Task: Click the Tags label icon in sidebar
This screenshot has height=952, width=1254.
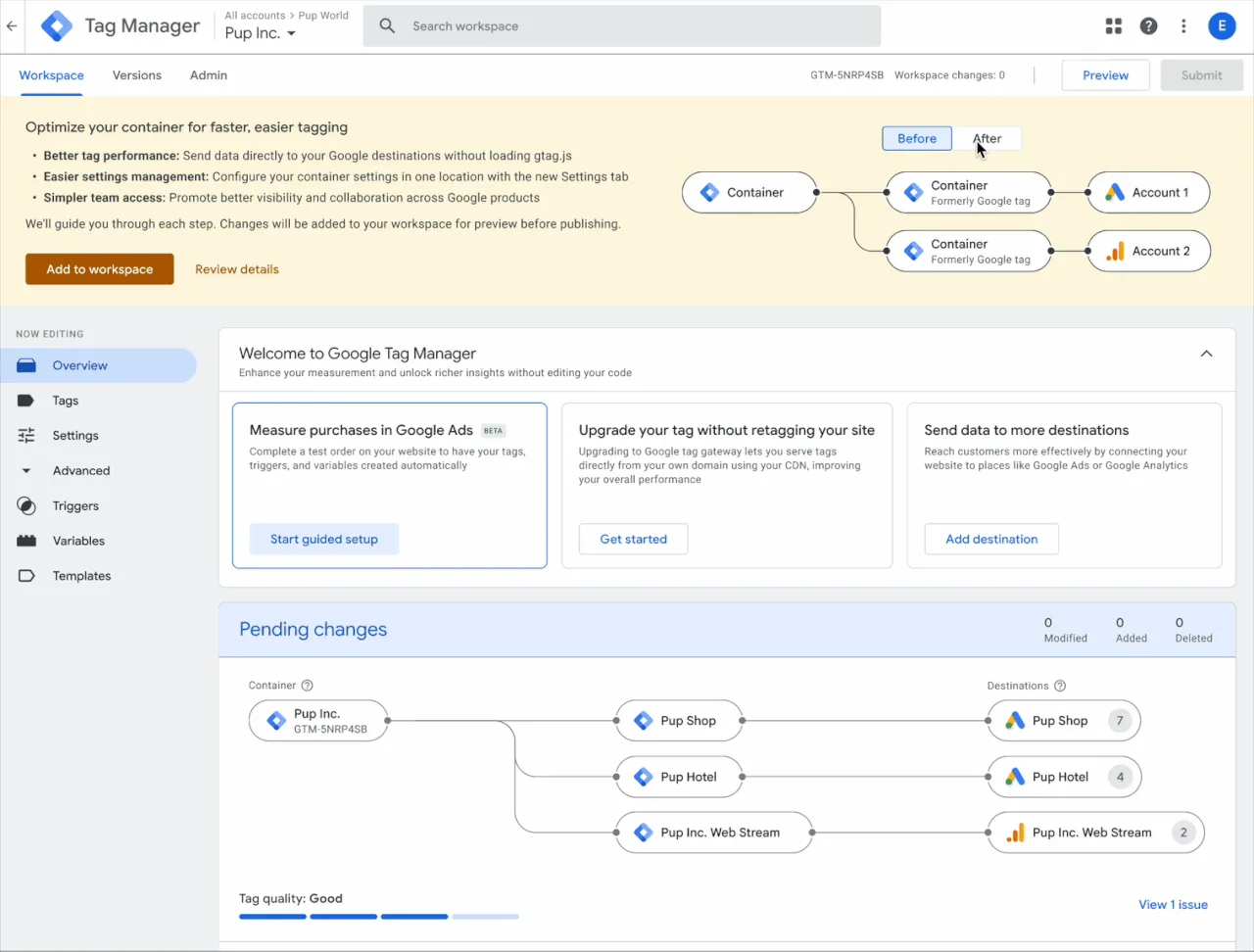Action: coord(26,401)
